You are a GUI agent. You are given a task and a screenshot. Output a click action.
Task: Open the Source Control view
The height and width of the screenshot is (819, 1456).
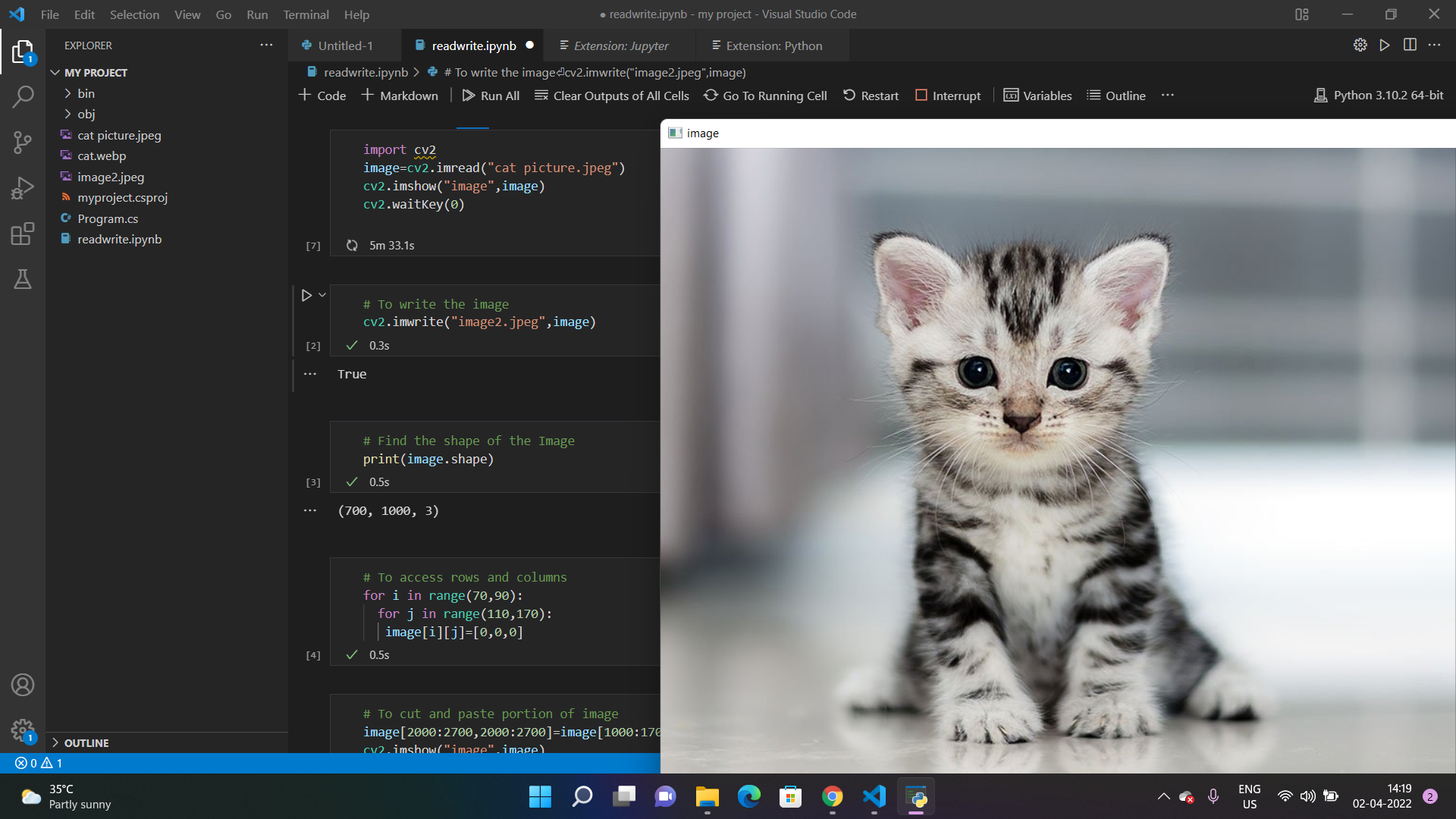point(23,142)
